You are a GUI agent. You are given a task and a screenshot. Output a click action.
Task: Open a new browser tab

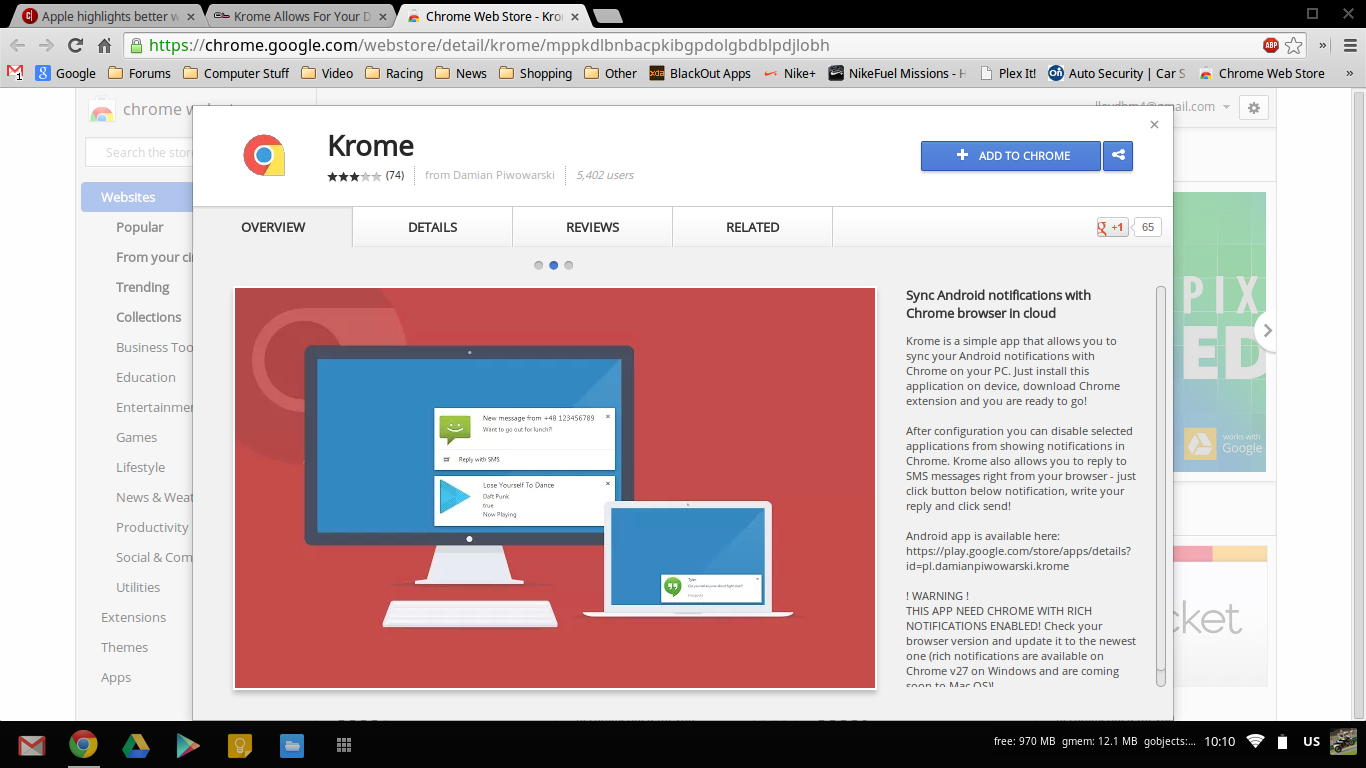pos(607,16)
